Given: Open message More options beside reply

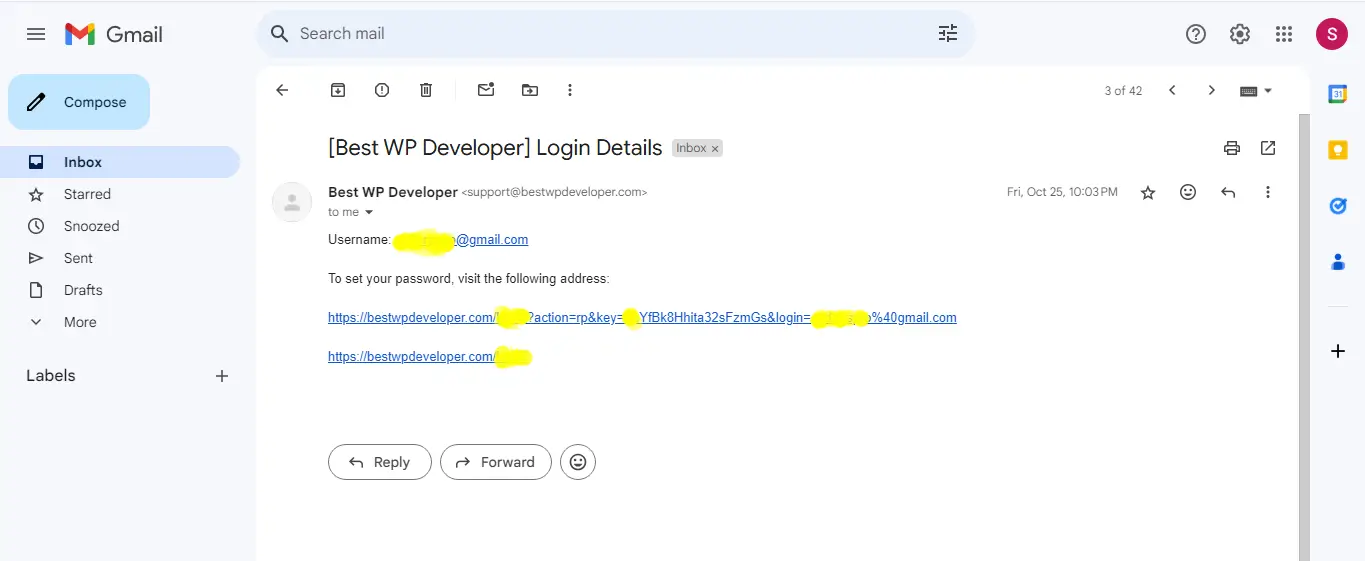Looking at the screenshot, I should (x=1268, y=192).
